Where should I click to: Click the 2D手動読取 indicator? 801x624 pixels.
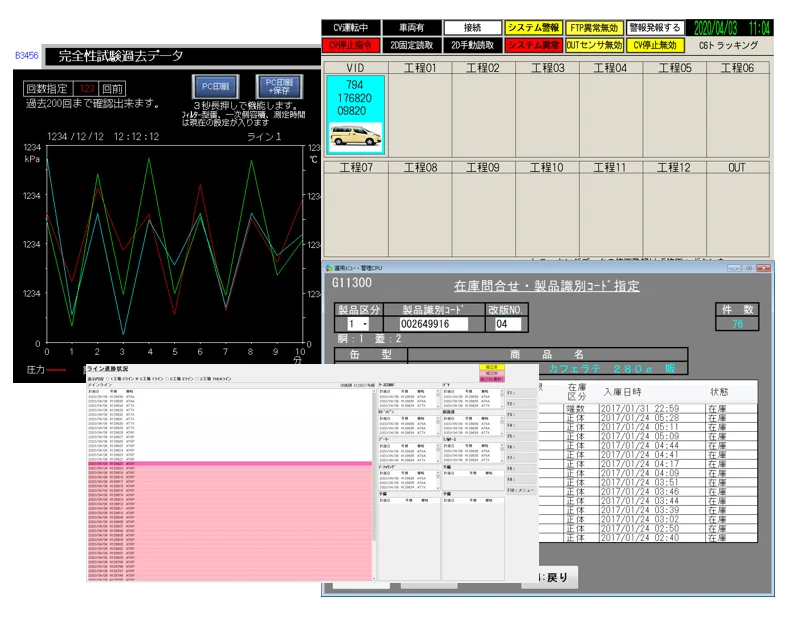click(473, 45)
